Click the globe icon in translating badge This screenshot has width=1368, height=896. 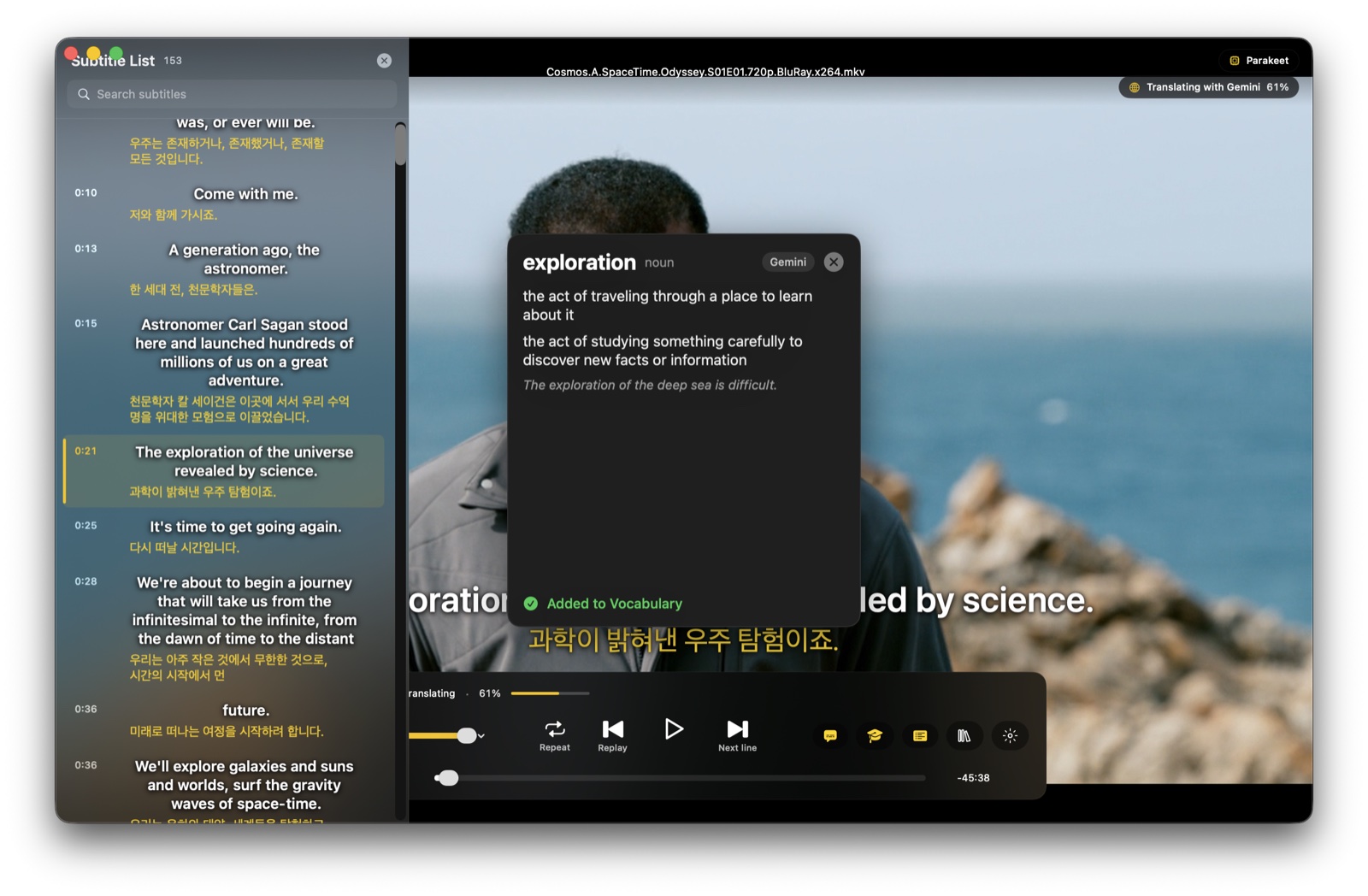(x=1135, y=87)
